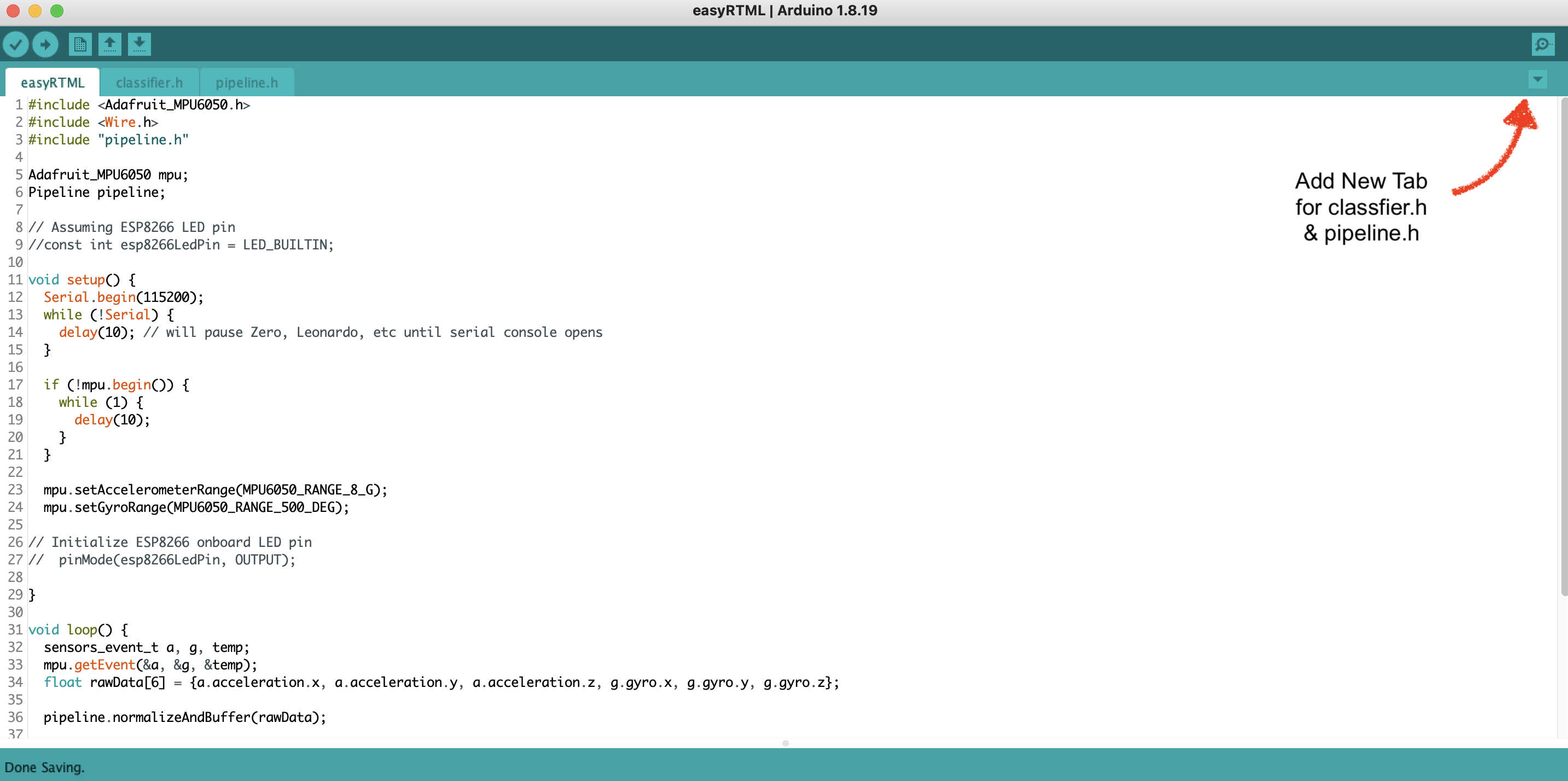The width and height of the screenshot is (1568, 781).
Task: Click on 'while (1) {' line
Action: tap(101, 403)
